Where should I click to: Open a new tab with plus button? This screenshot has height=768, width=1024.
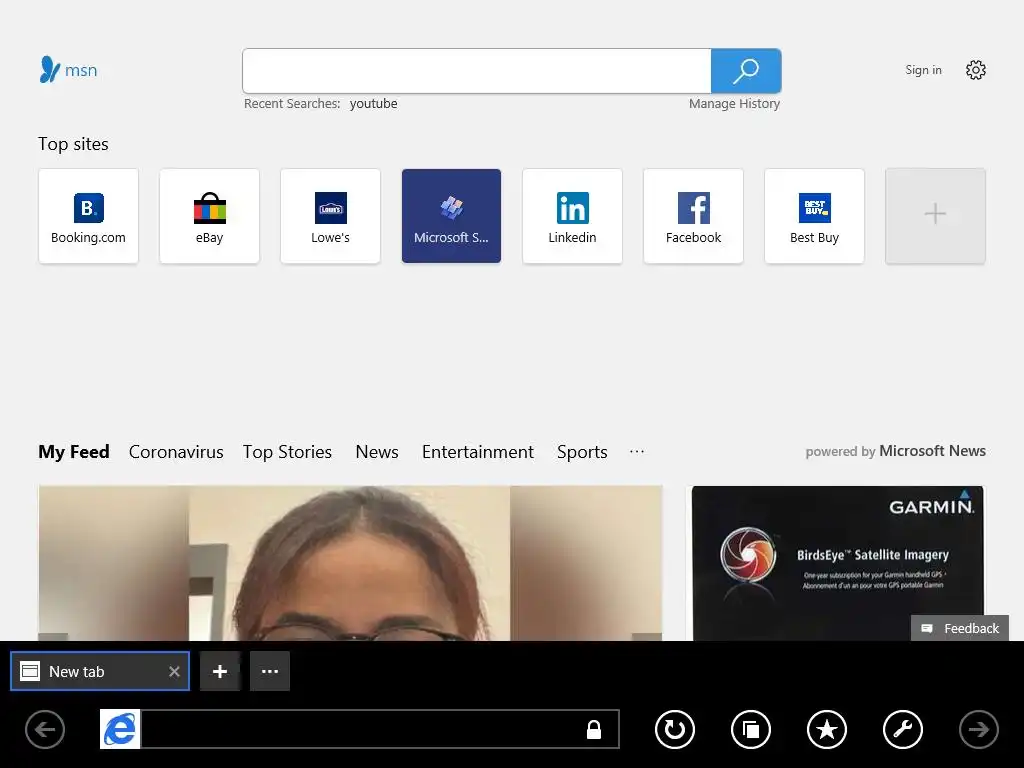tap(220, 671)
